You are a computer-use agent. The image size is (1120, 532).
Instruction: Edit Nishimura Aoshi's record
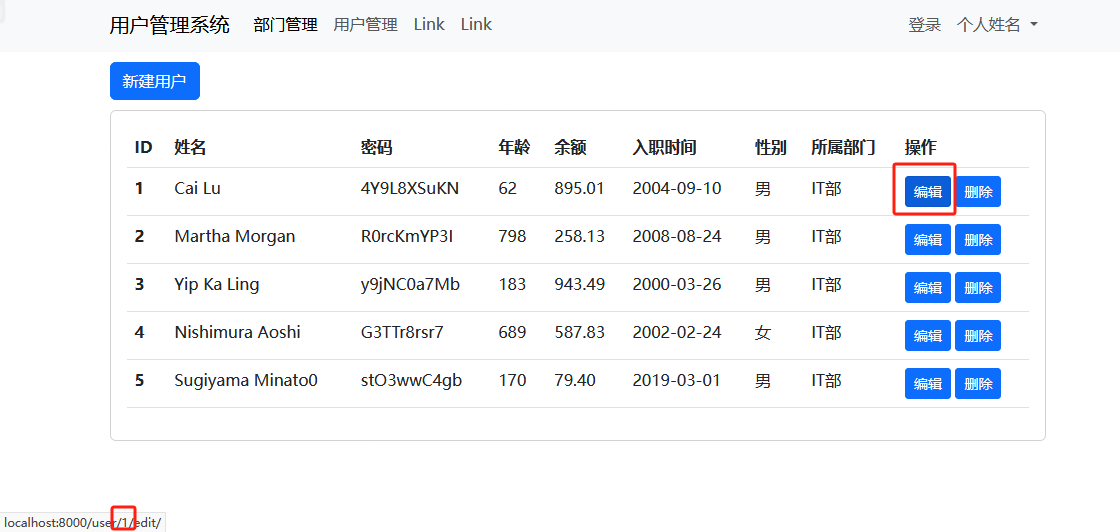click(x=927, y=336)
